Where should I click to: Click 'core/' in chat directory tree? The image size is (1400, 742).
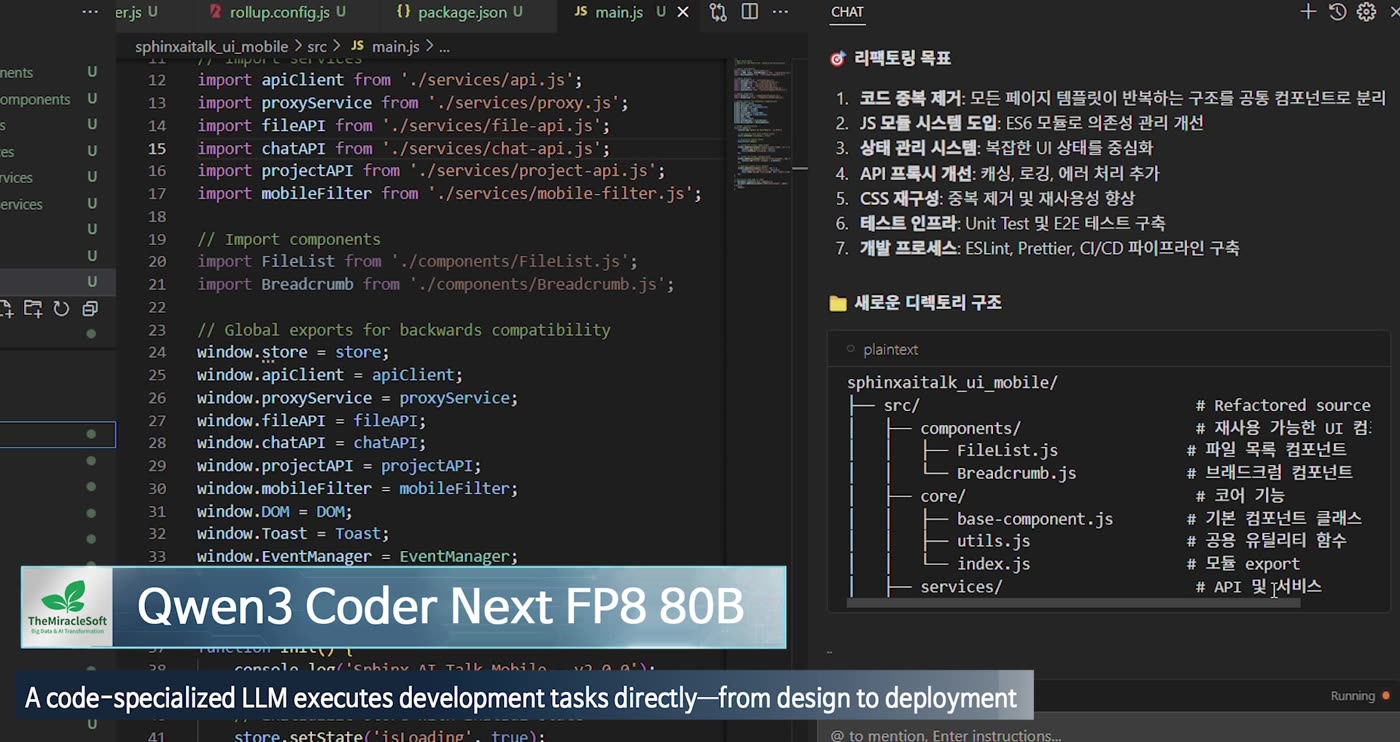click(x=943, y=496)
